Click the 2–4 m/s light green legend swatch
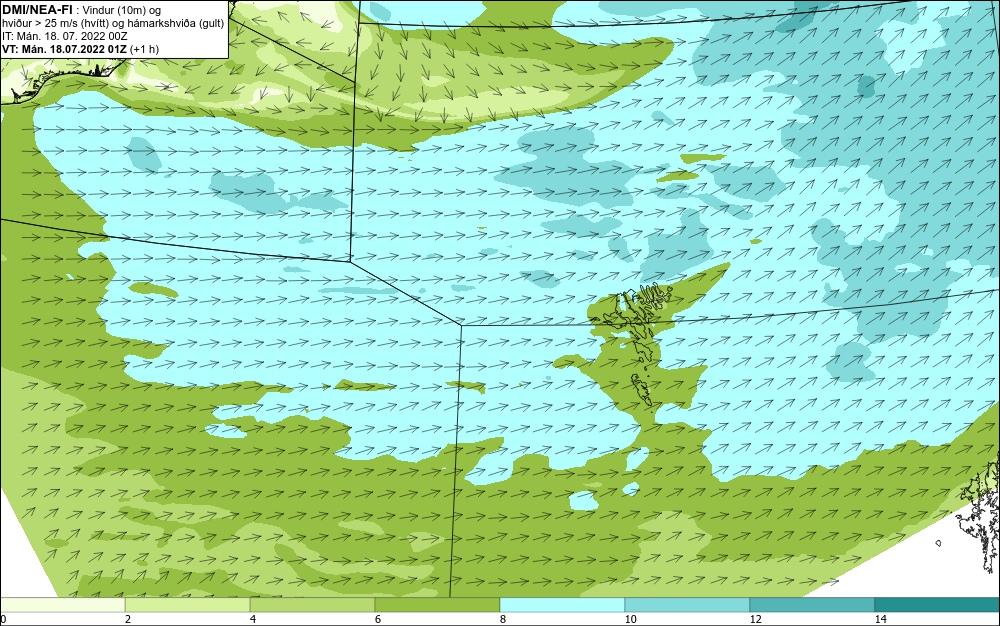The width and height of the screenshot is (1000, 626). (188, 605)
